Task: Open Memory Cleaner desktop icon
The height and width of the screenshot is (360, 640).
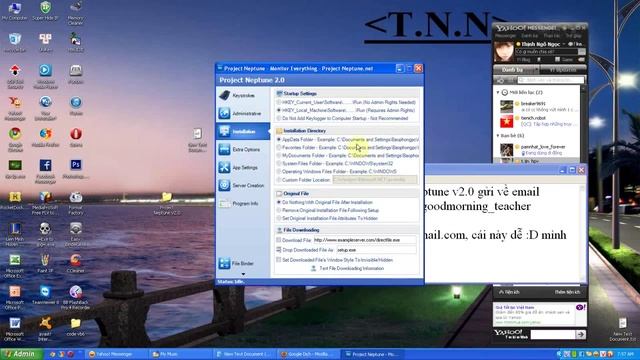Action: coord(76,12)
